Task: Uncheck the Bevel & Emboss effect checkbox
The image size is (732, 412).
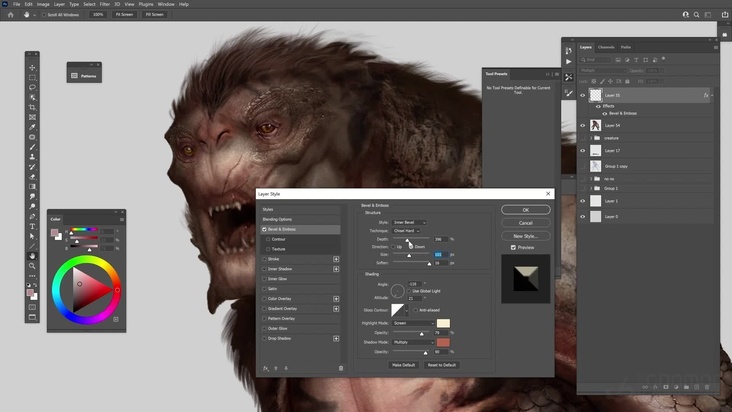Action: tap(264, 229)
